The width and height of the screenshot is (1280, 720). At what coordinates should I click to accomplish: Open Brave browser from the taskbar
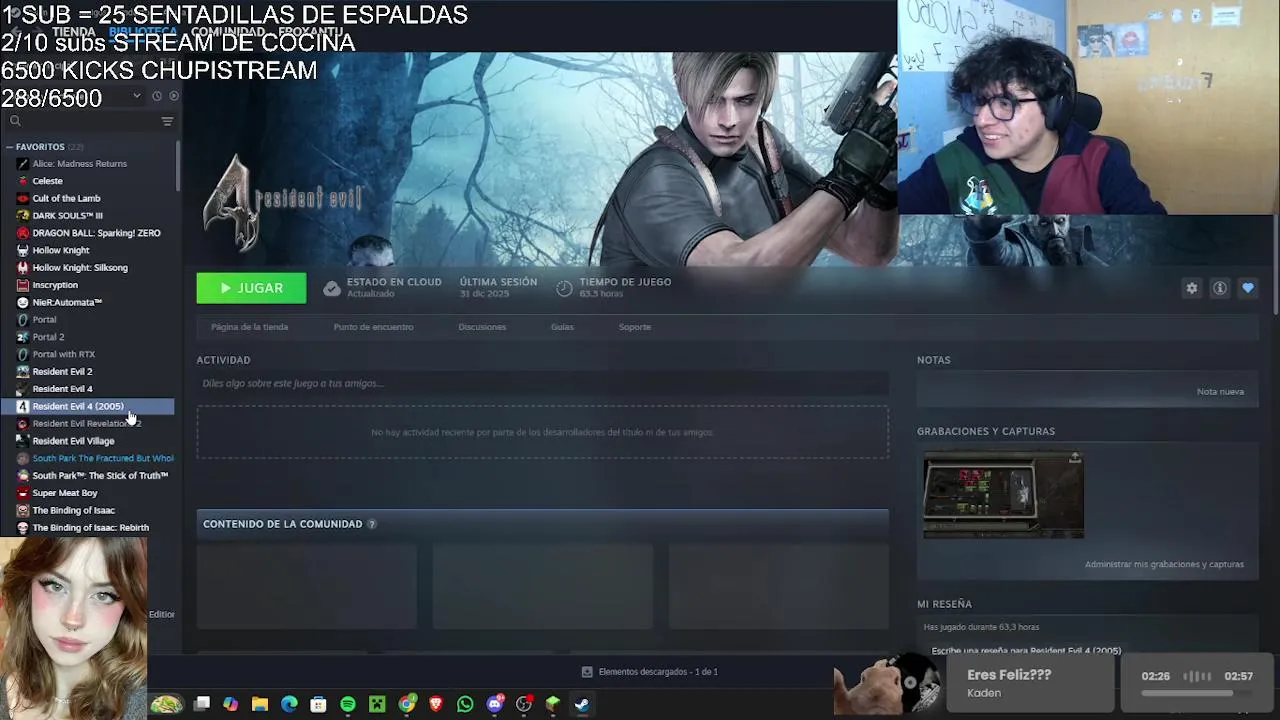[436, 704]
